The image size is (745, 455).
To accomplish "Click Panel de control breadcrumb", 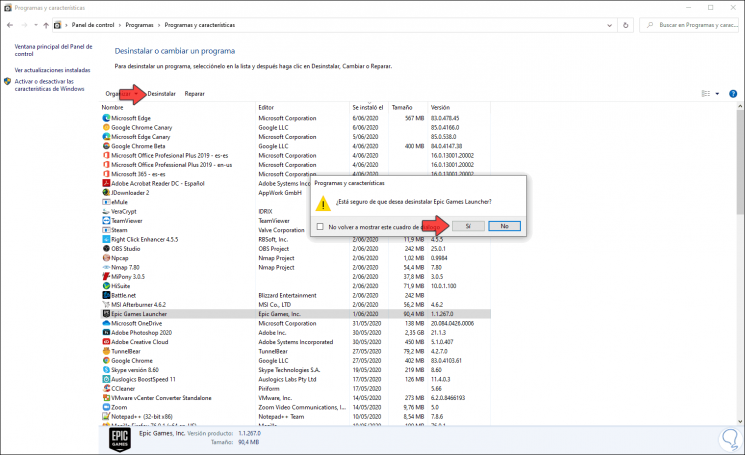I will 93,25.
